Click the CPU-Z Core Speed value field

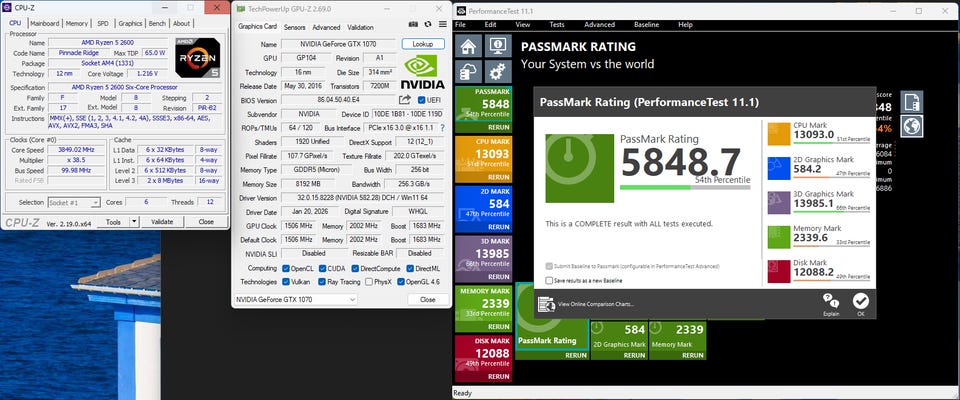pos(77,149)
